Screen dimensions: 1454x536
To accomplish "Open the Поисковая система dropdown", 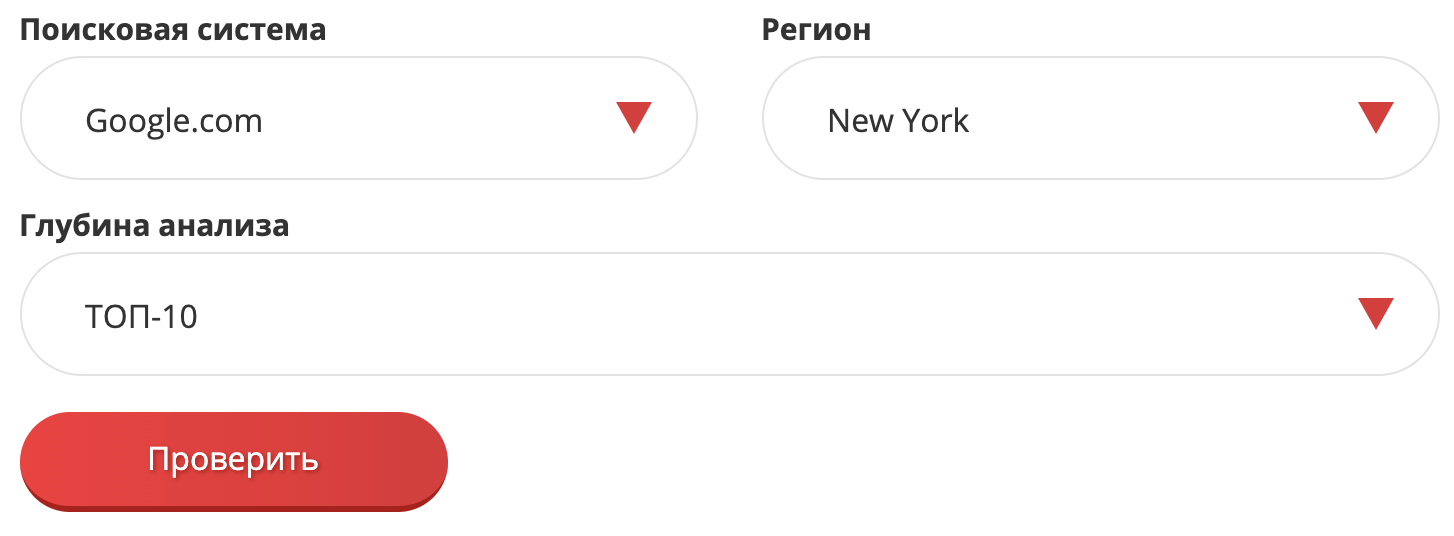I will (x=359, y=118).
